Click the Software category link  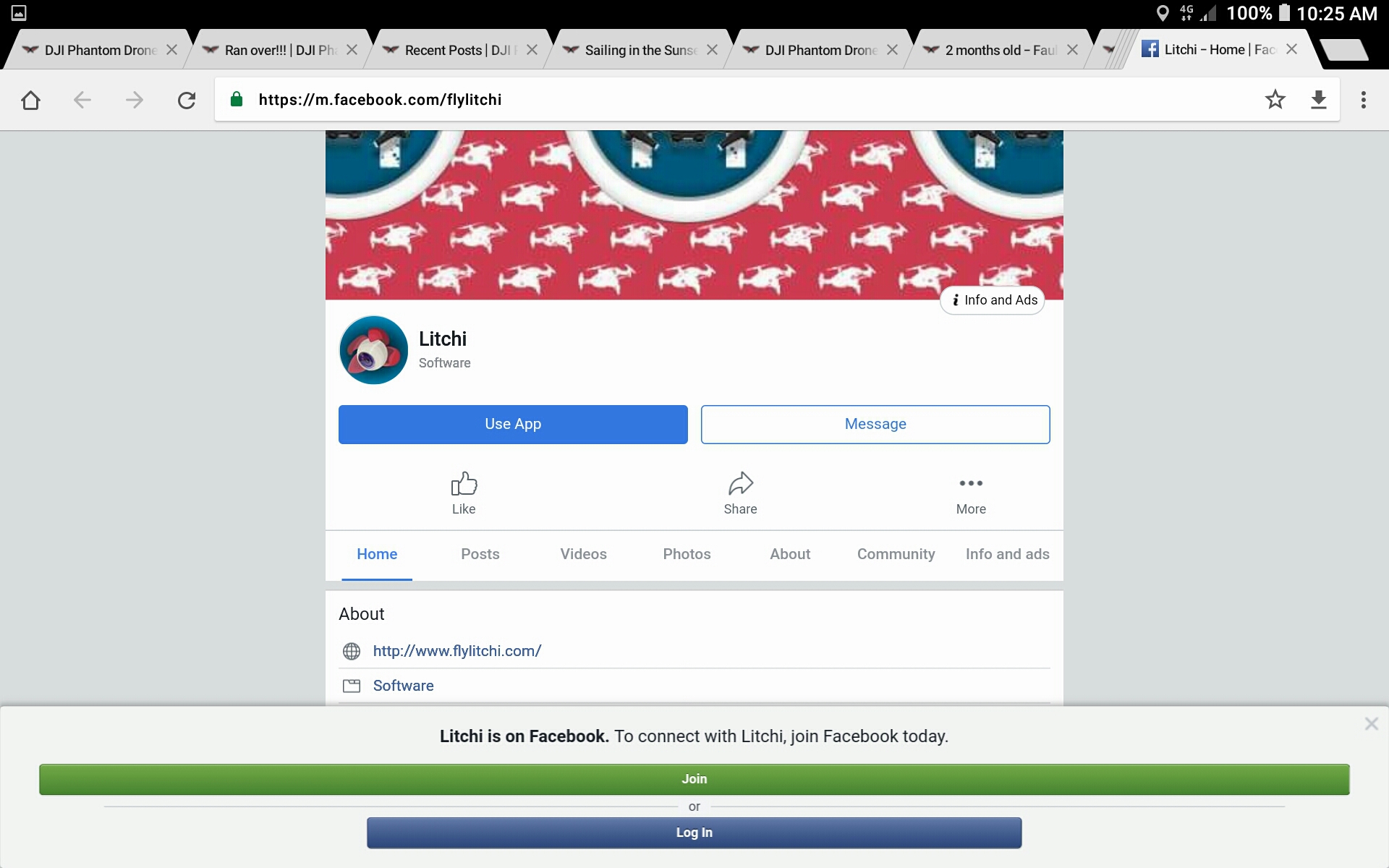point(403,686)
